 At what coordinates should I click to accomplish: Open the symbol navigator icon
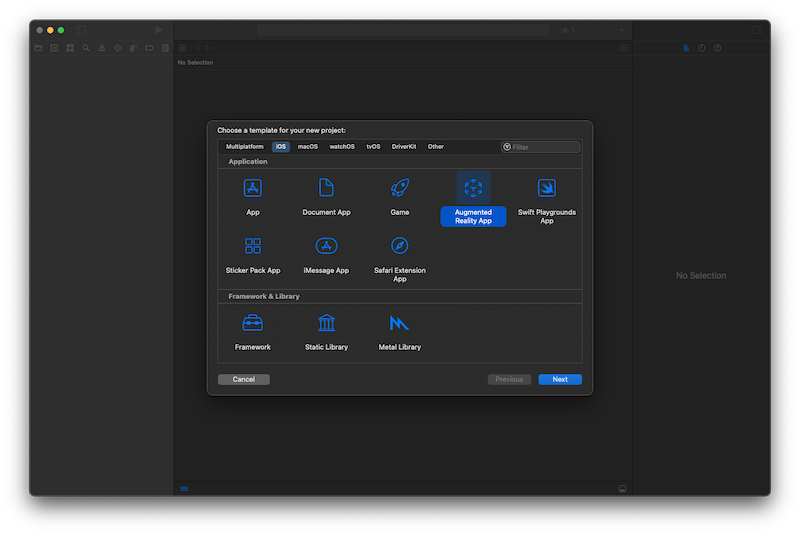point(70,48)
